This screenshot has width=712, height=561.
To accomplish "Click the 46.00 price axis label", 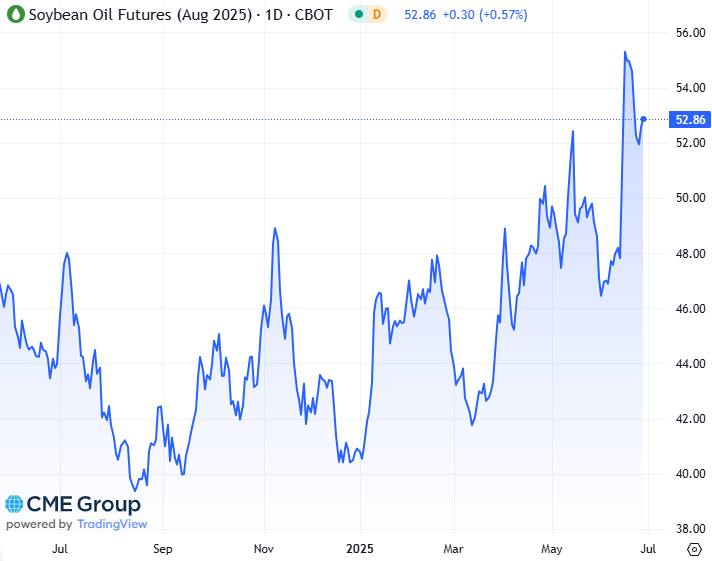I will coord(691,309).
